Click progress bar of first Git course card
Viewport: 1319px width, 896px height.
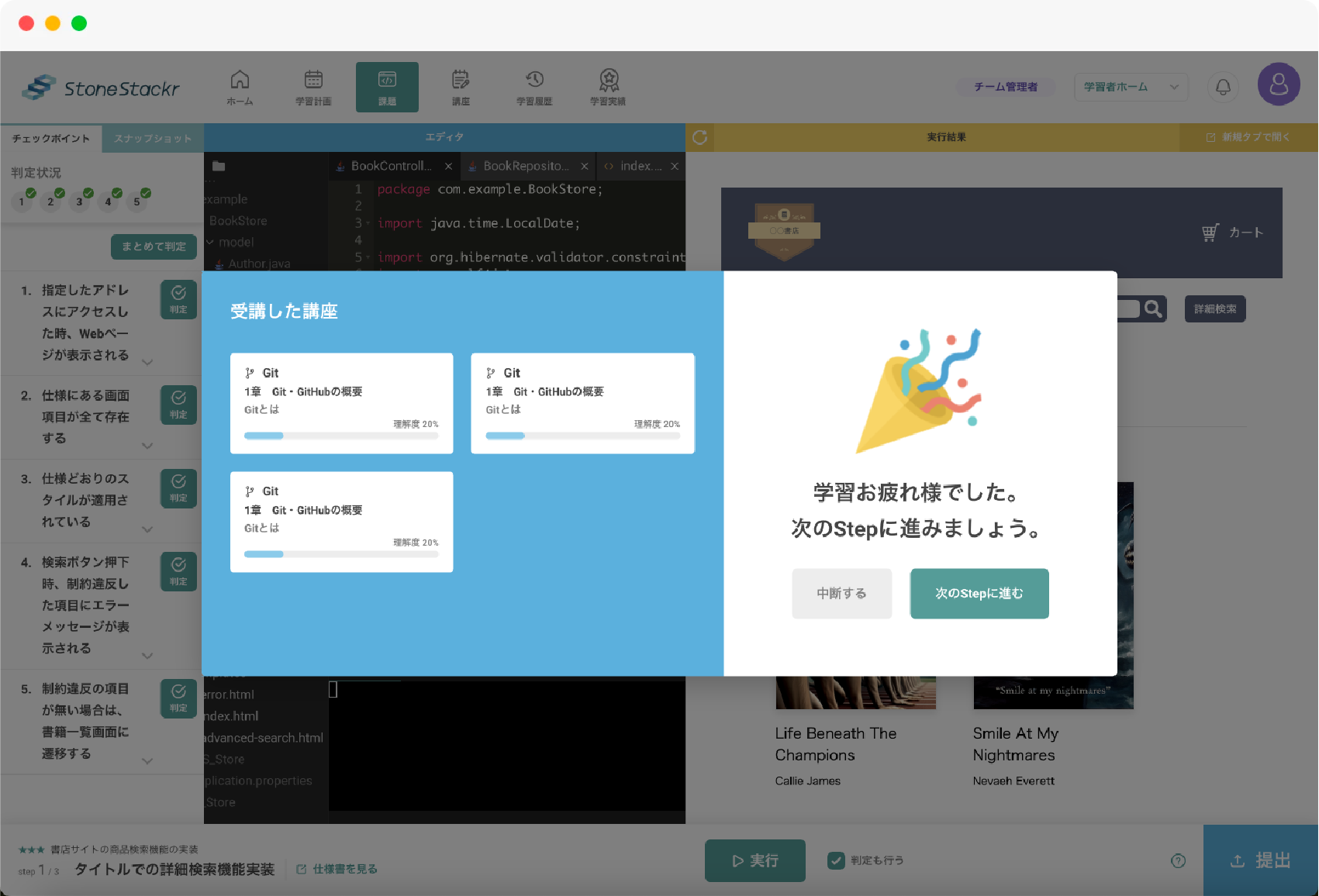coord(341,436)
